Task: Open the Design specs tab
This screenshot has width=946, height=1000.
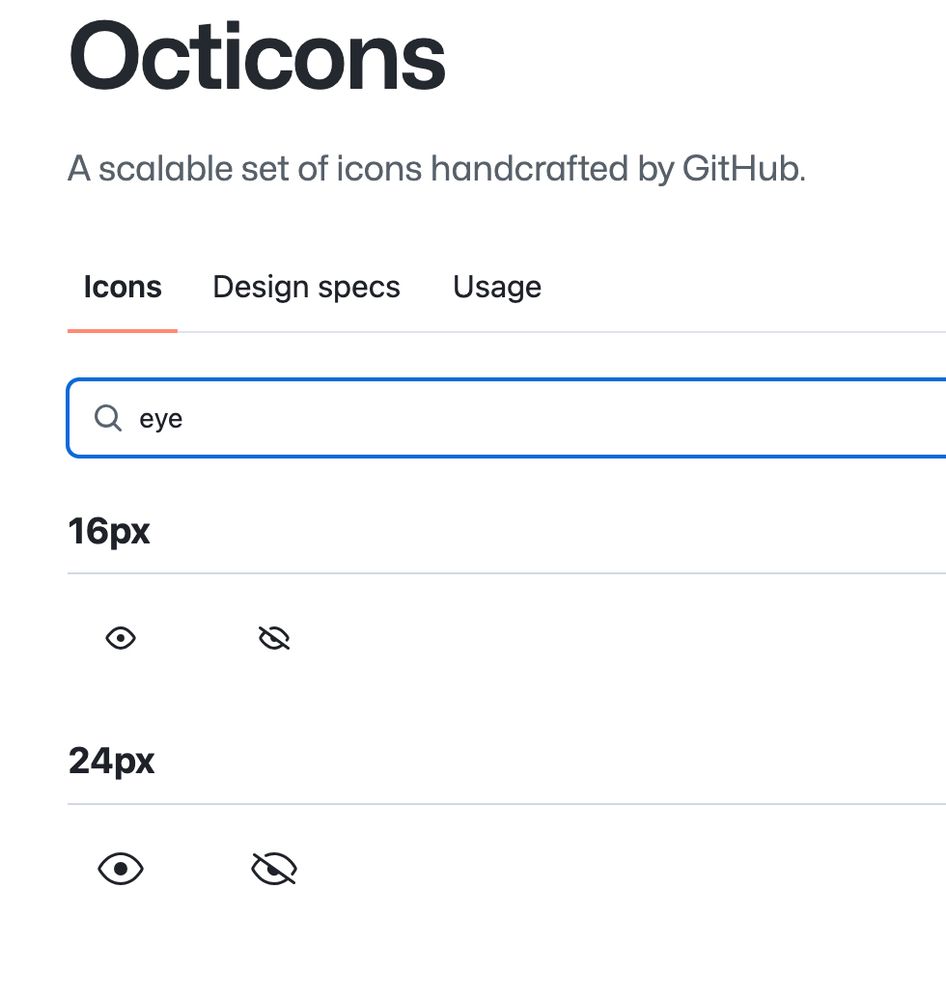Action: point(306,288)
